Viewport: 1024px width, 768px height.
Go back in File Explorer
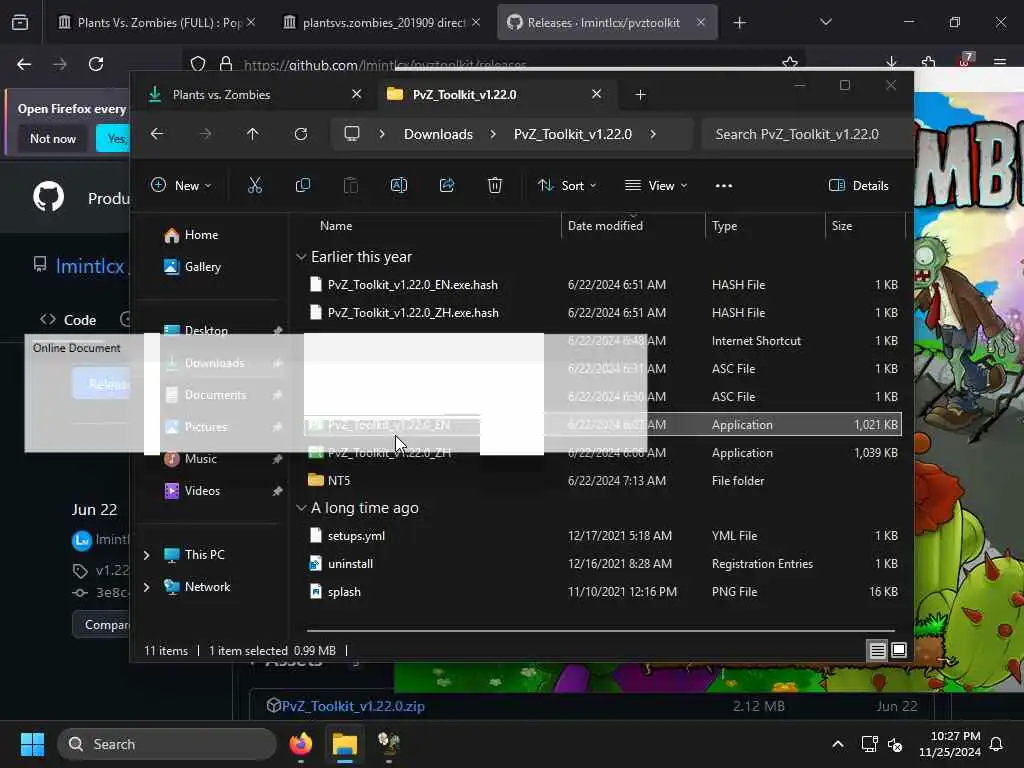[157, 134]
